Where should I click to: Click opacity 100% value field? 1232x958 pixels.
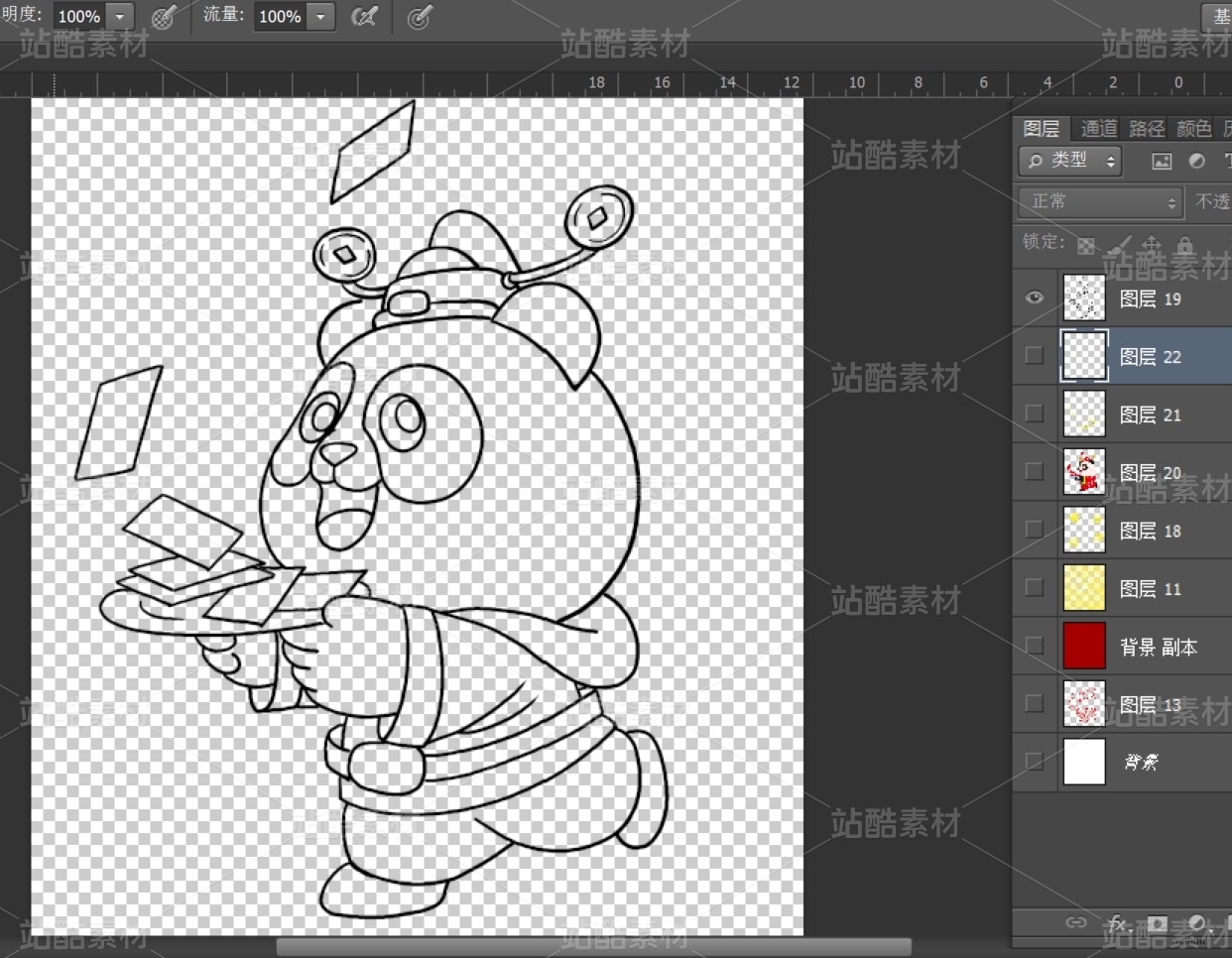(x=79, y=17)
